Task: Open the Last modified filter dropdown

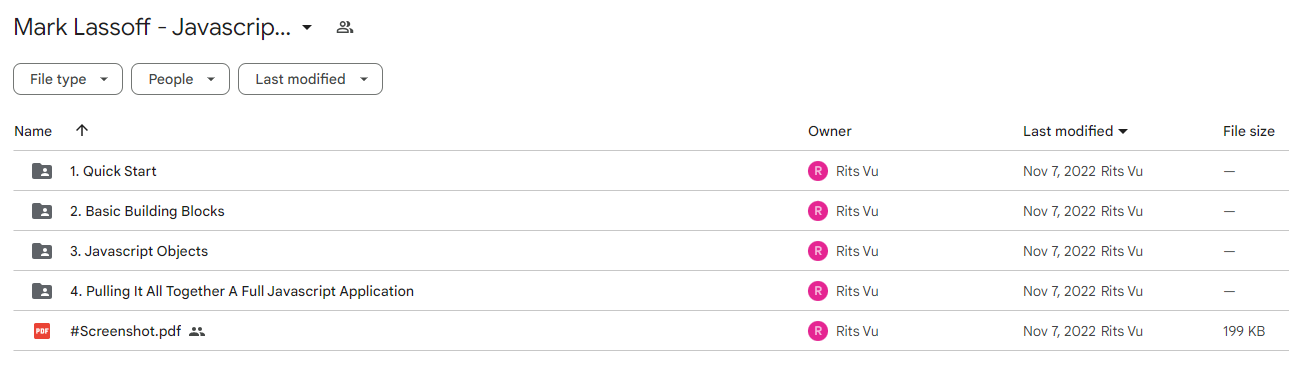Action: (310, 79)
